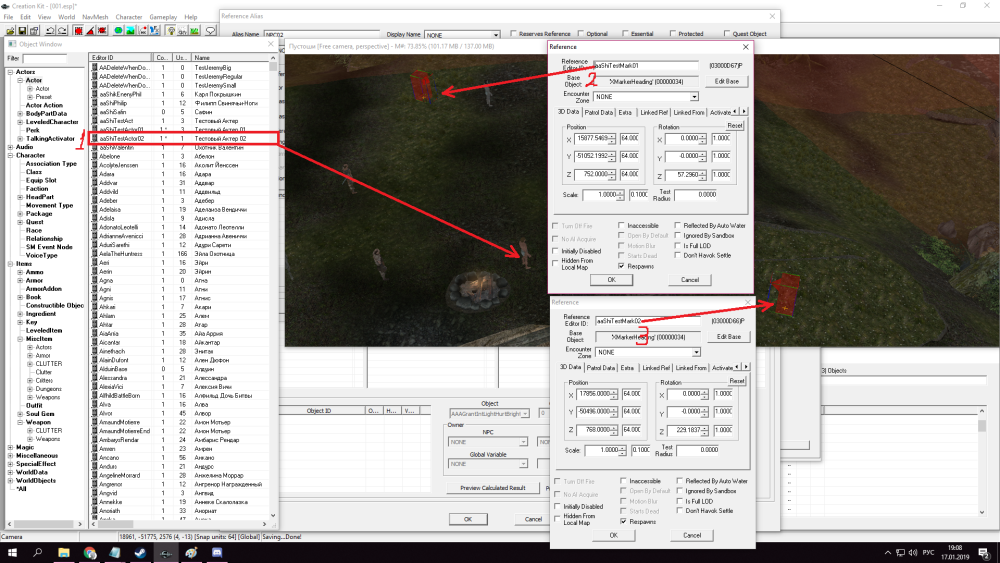This screenshot has width=1000, height=563.
Task: Toggle the Snap to Angle icon
Action: pyautogui.click(x=91, y=31)
